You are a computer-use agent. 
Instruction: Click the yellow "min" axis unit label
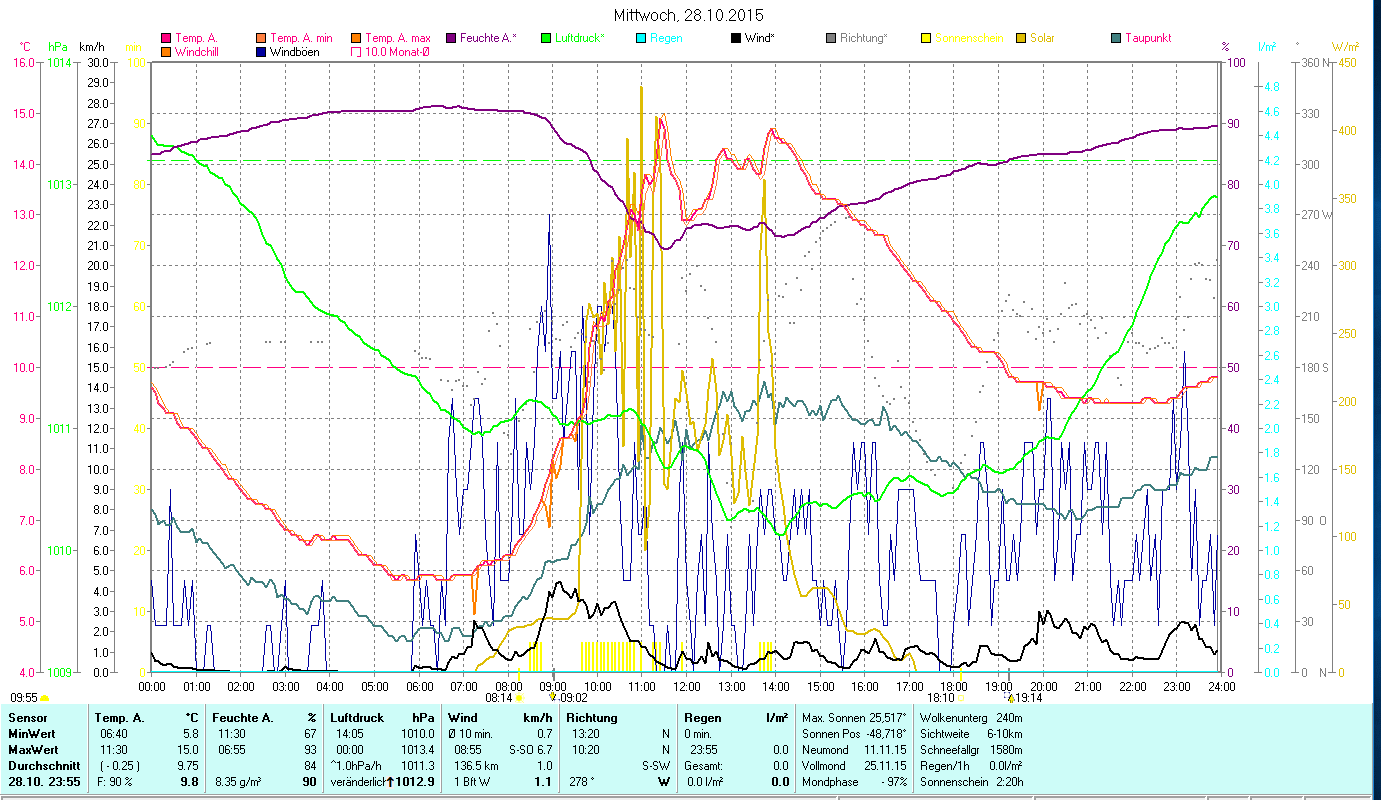point(133,47)
